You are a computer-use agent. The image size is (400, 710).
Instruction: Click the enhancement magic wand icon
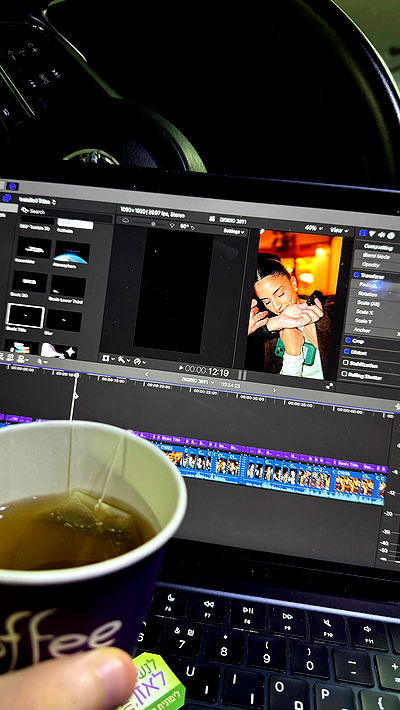(122, 360)
